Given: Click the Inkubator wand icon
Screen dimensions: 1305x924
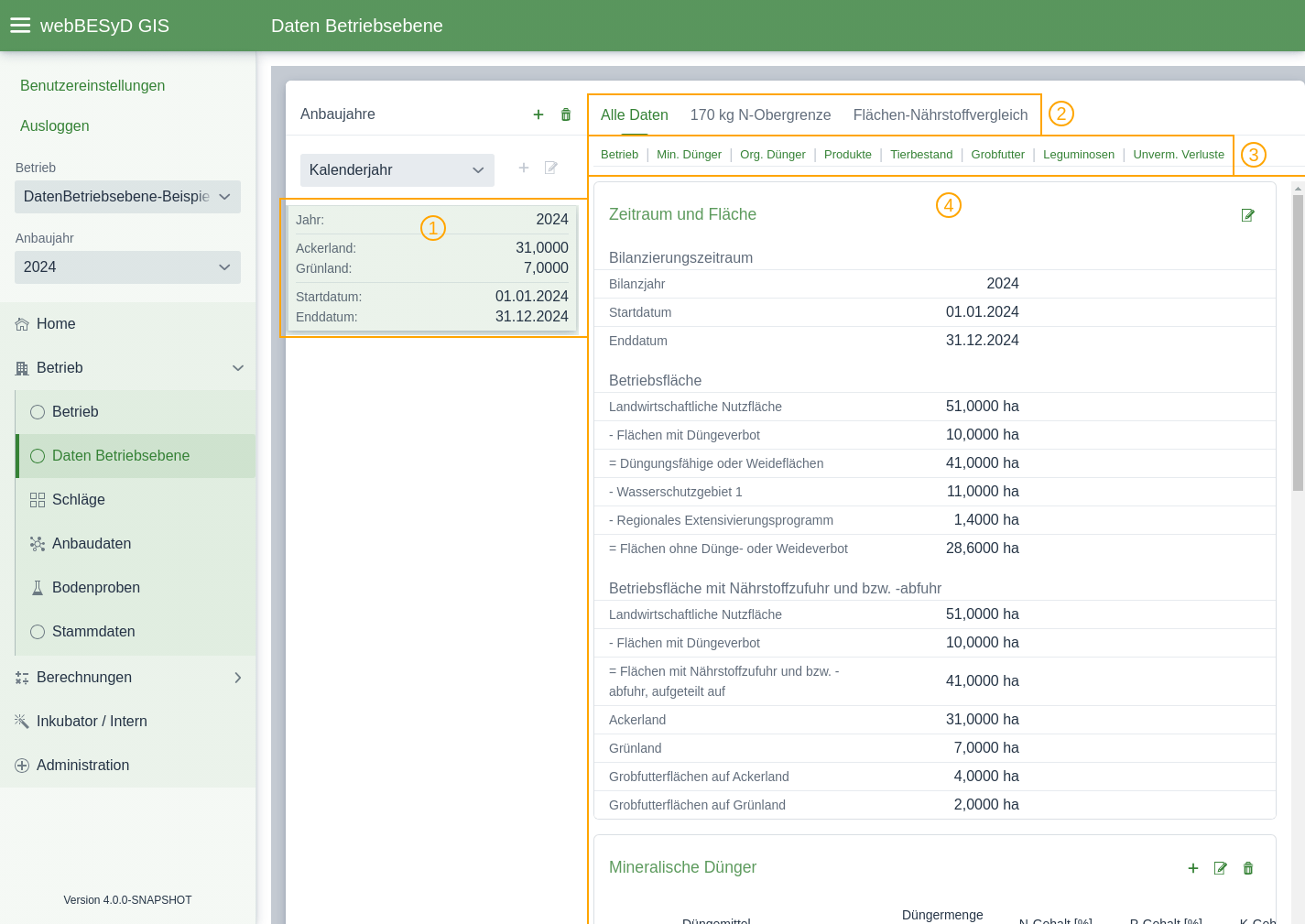Looking at the screenshot, I should 22,722.
